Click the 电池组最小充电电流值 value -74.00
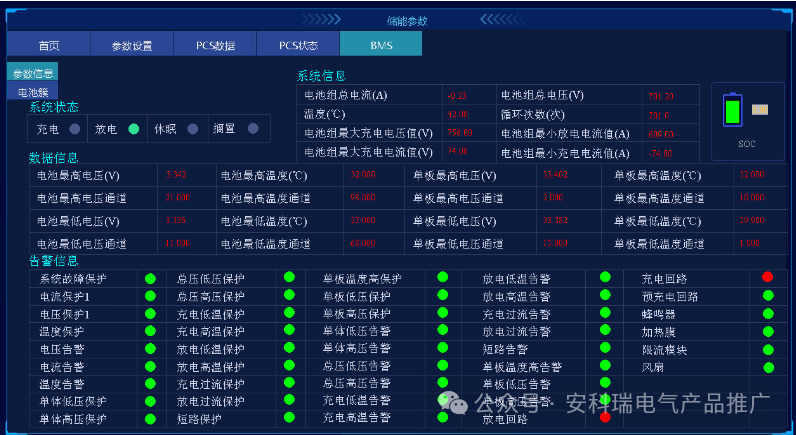Image resolution: width=796 pixels, height=435 pixels. click(660, 153)
